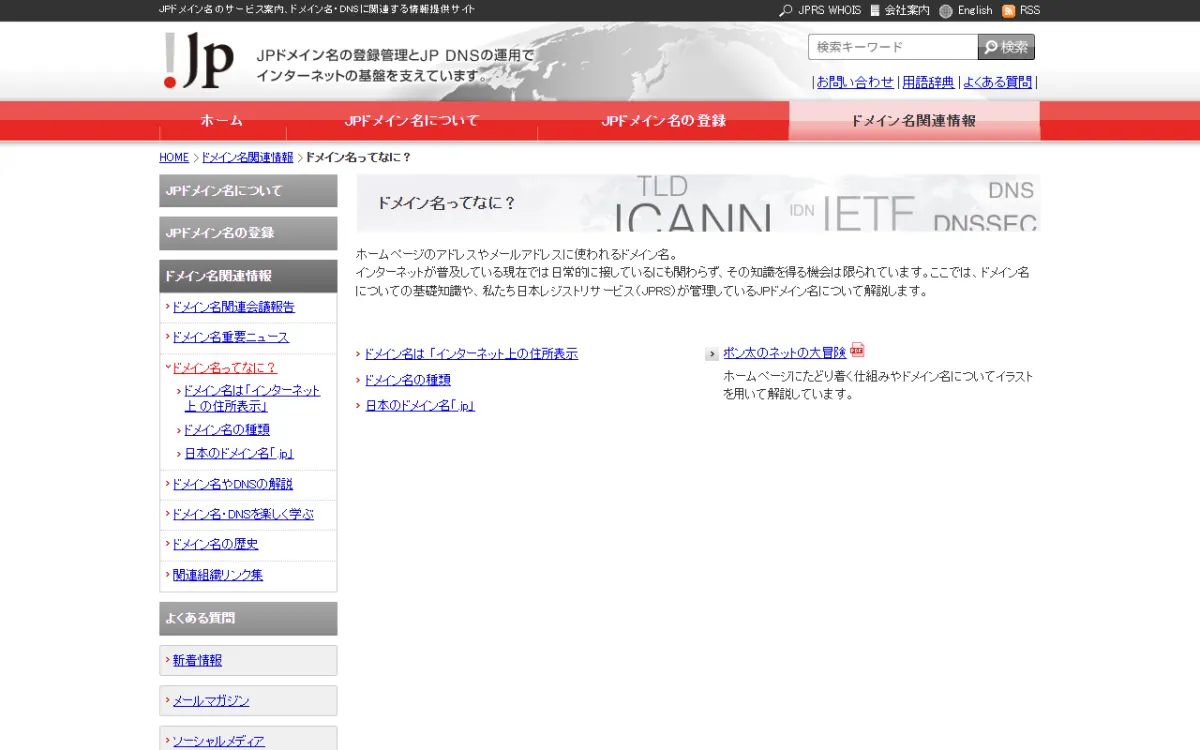Open the 会社案内 link
Image resolution: width=1200 pixels, height=750 pixels.
coord(907,10)
